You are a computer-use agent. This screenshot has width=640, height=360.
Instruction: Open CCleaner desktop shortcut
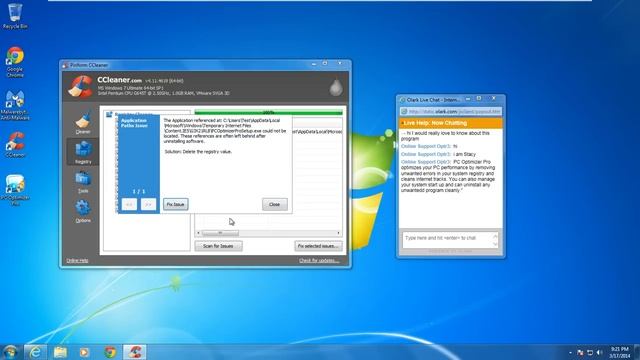(15, 145)
